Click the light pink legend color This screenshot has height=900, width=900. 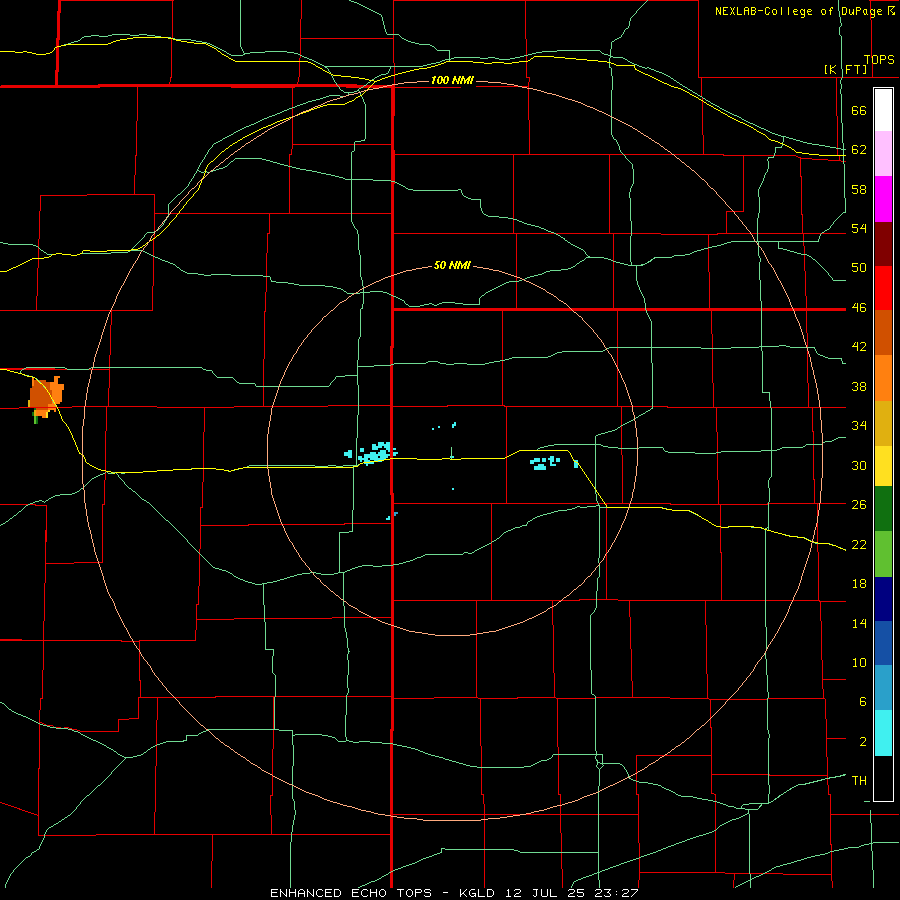coord(883,154)
